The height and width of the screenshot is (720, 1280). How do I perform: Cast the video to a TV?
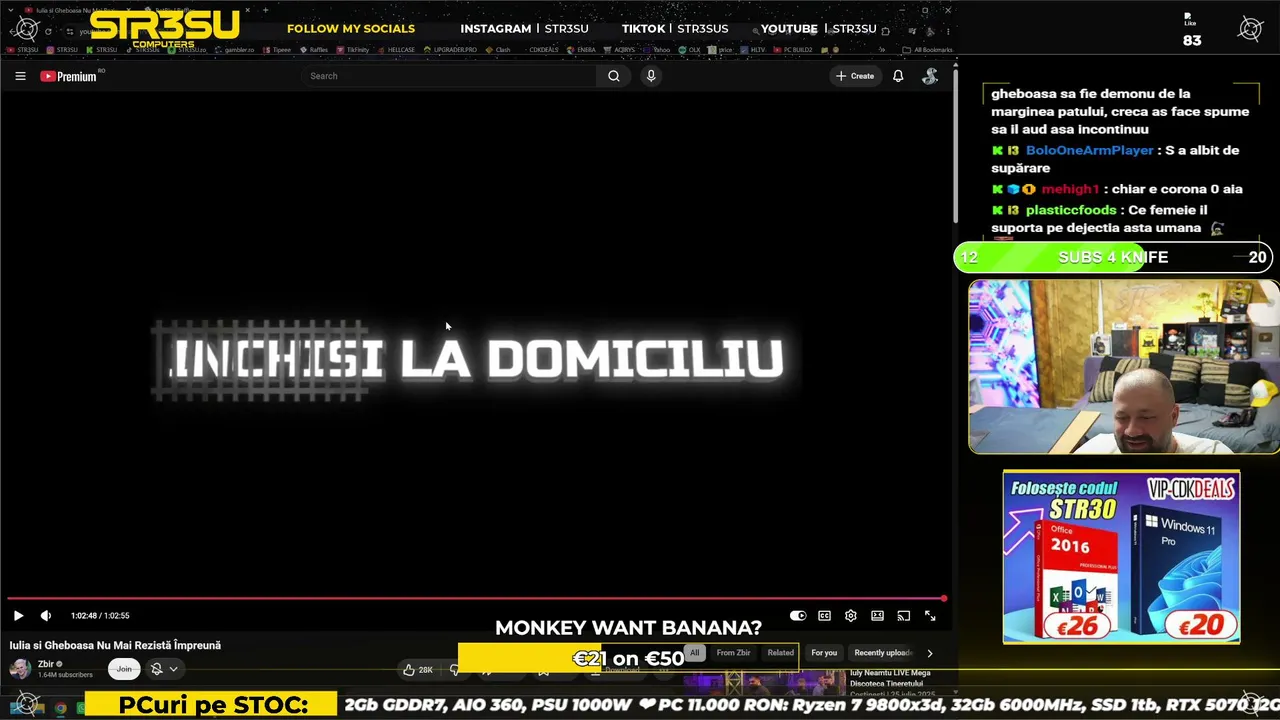(x=904, y=616)
